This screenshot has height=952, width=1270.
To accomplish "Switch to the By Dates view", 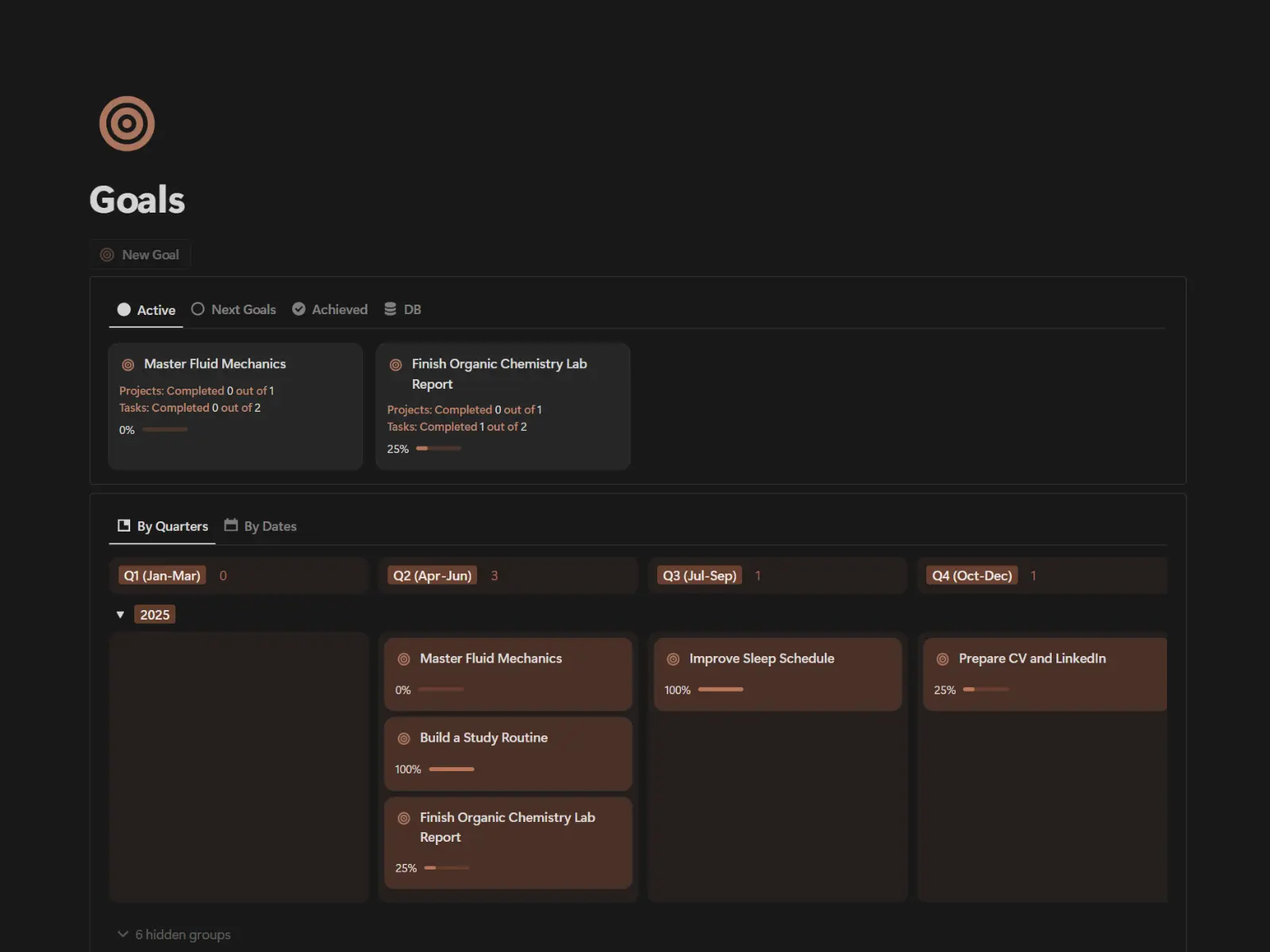I will coord(260,526).
